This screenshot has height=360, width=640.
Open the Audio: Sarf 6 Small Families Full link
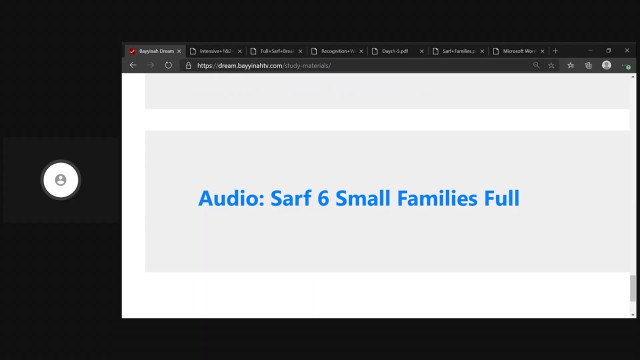(x=359, y=199)
